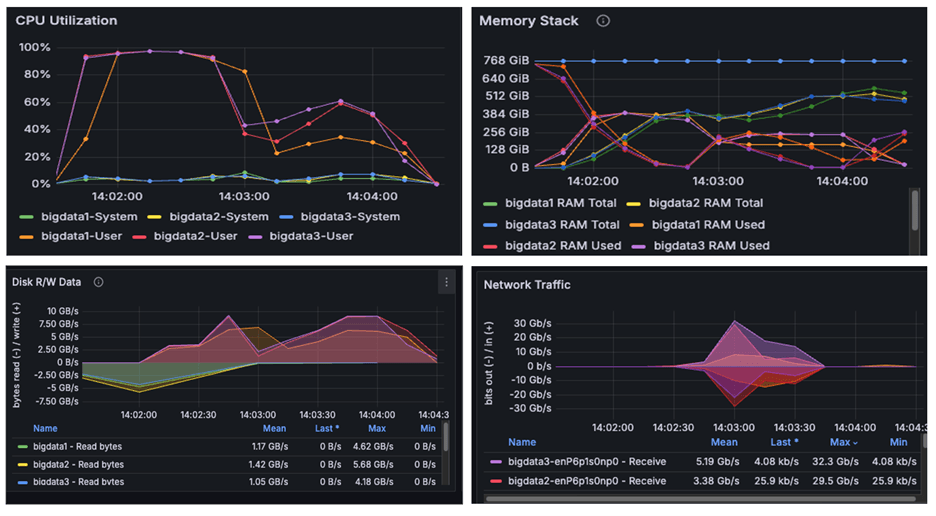Click the CPU Utilization panel title

[x=66, y=21]
